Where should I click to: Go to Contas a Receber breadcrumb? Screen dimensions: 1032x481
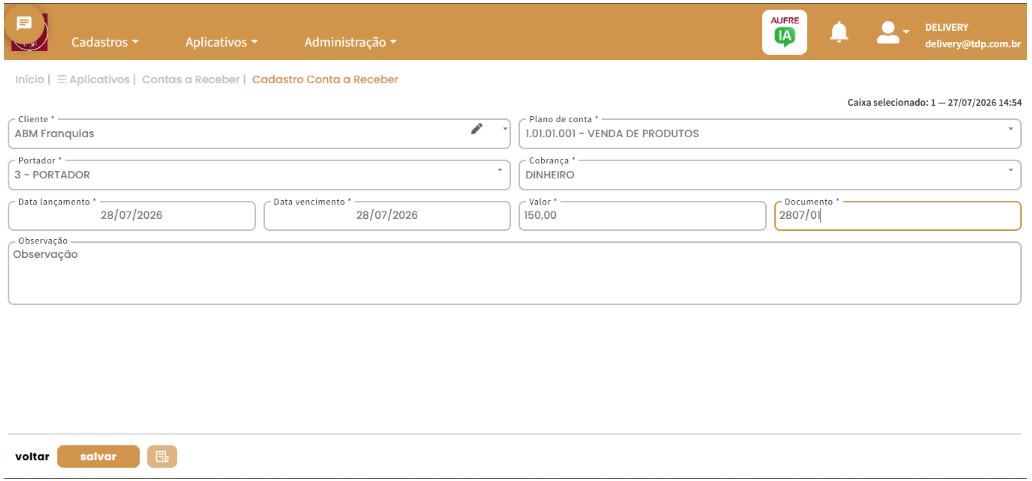click(x=191, y=80)
